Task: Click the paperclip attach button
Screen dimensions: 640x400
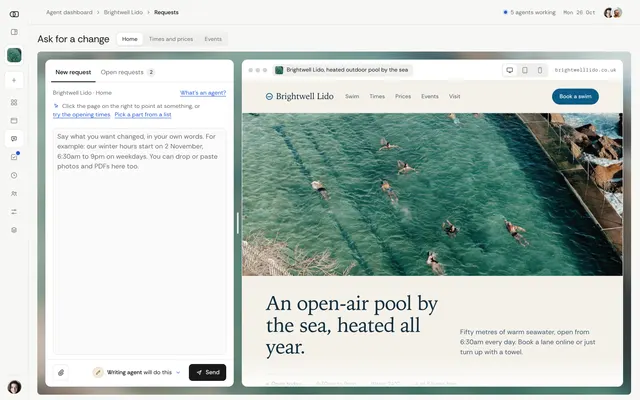Action: coord(61,372)
